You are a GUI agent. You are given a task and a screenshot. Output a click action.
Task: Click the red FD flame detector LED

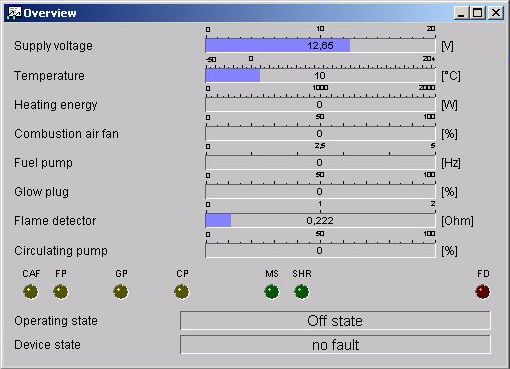click(x=483, y=292)
